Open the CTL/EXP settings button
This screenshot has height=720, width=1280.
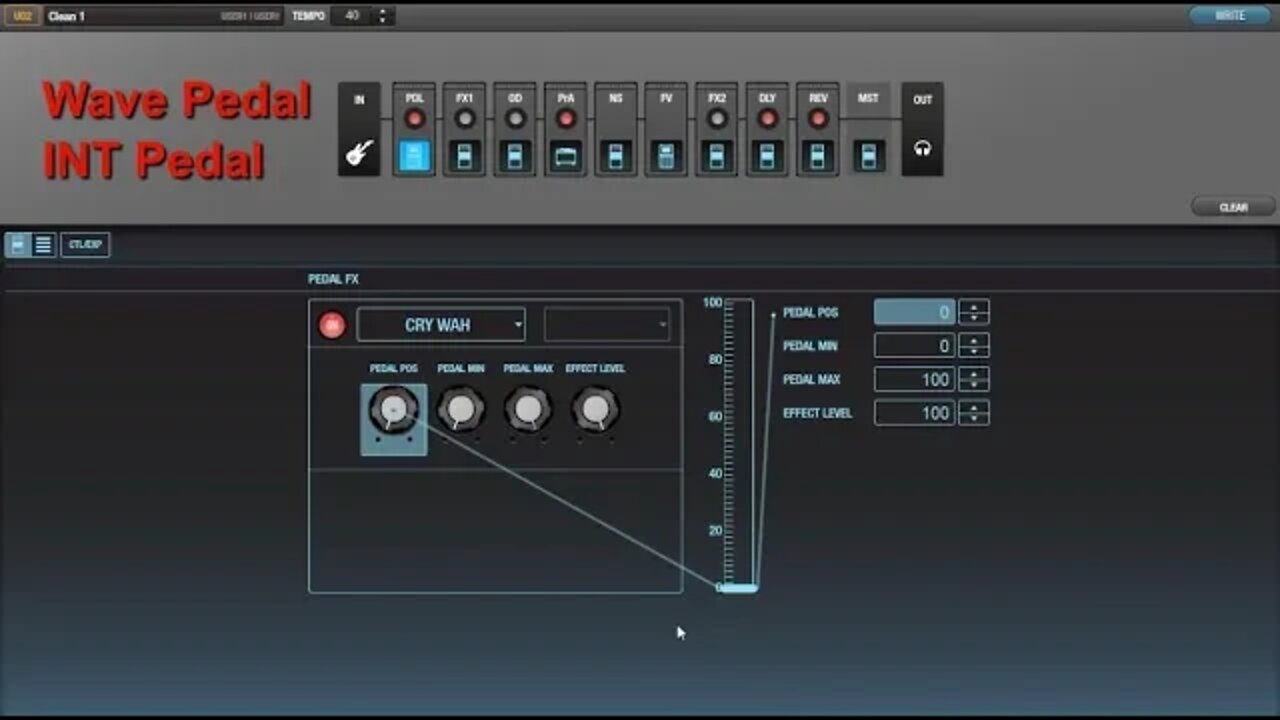point(85,244)
